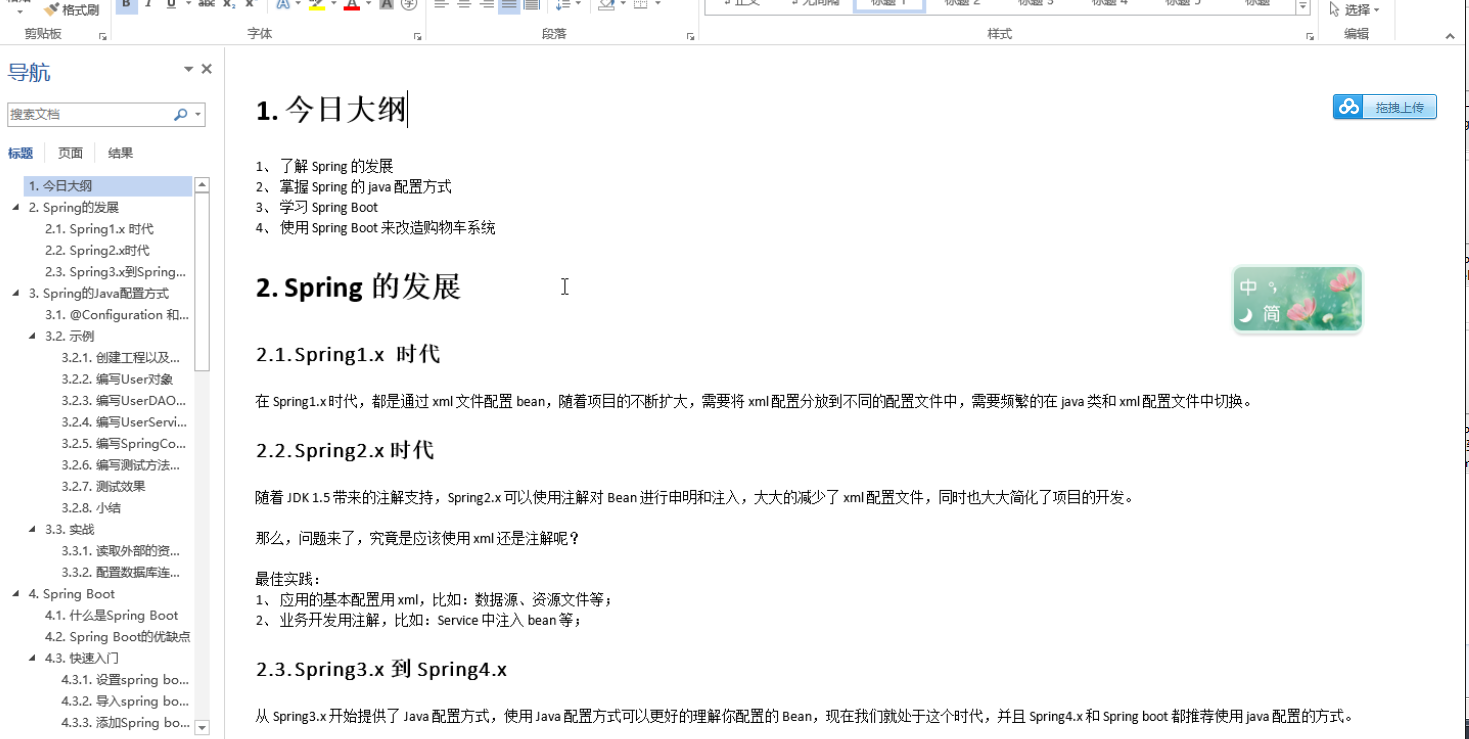1469x739 pixels.
Task: Collapse the '3. Spring的Java配置方式' tree node
Action: click(x=16, y=294)
